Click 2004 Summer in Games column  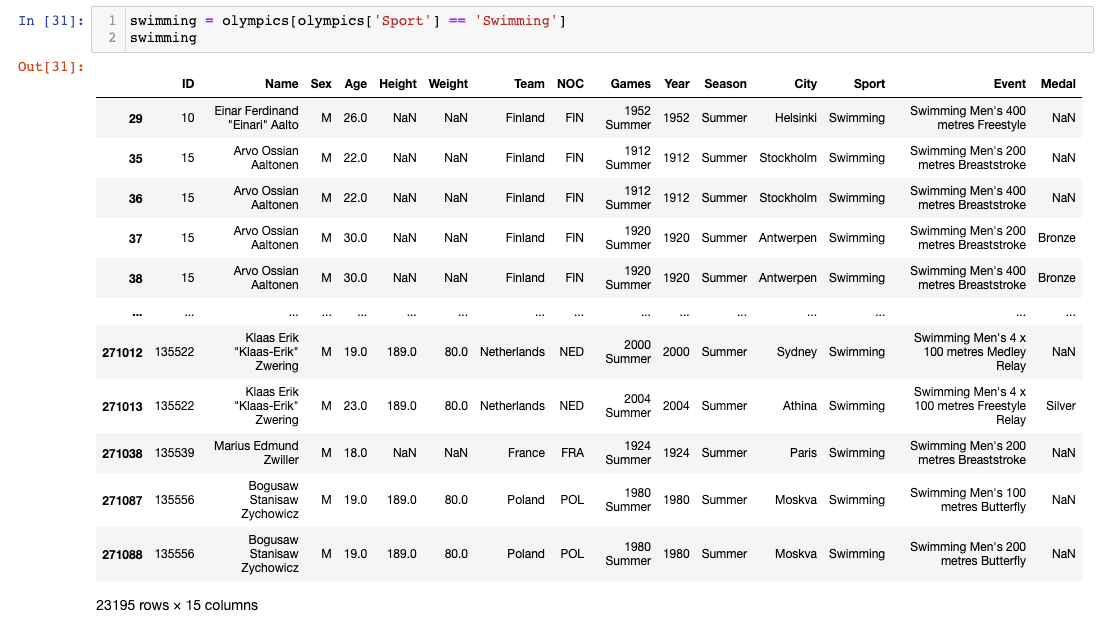pyautogui.click(x=628, y=406)
